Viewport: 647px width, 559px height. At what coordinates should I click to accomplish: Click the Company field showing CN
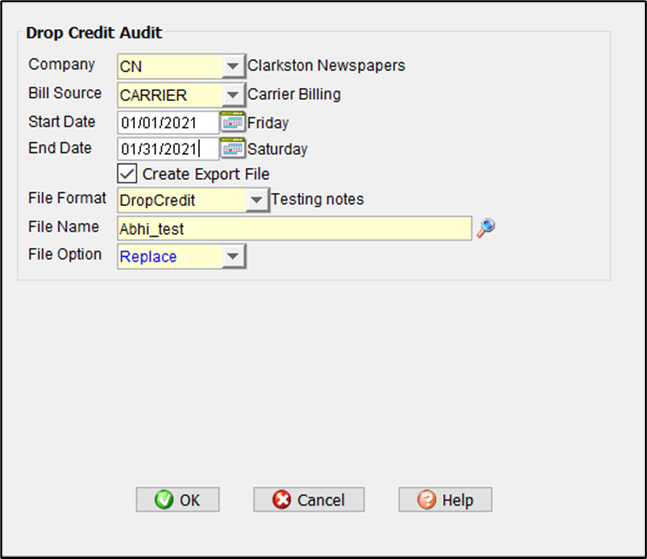[167, 67]
